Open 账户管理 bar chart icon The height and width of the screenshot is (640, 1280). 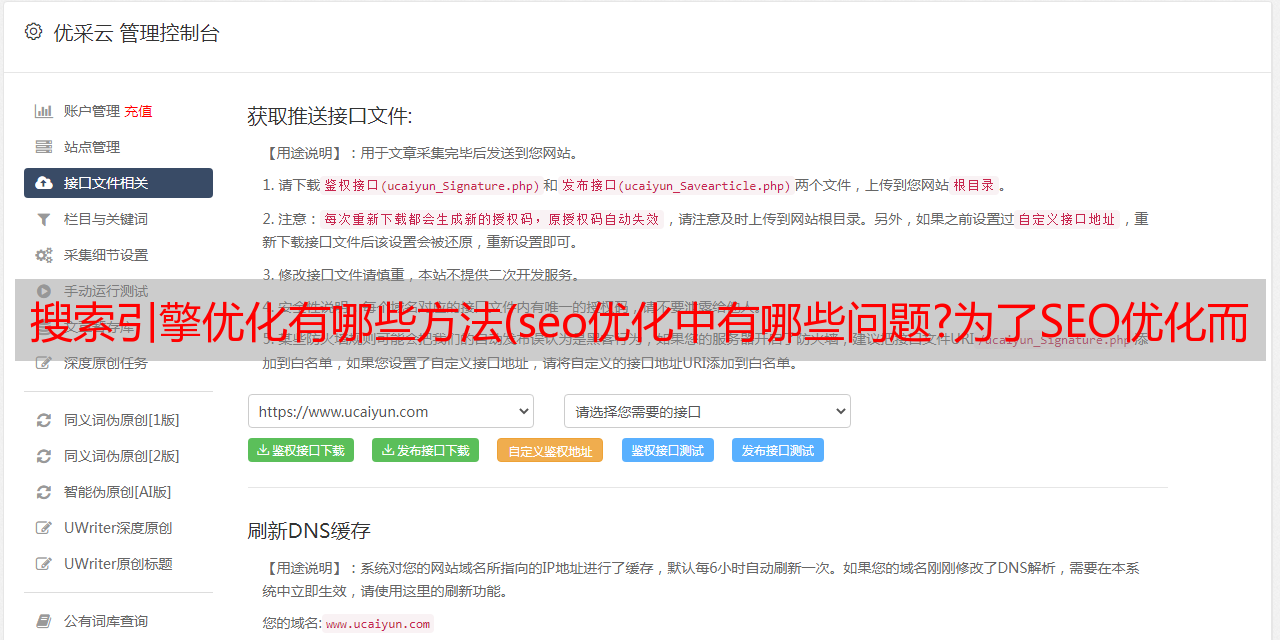[44, 111]
